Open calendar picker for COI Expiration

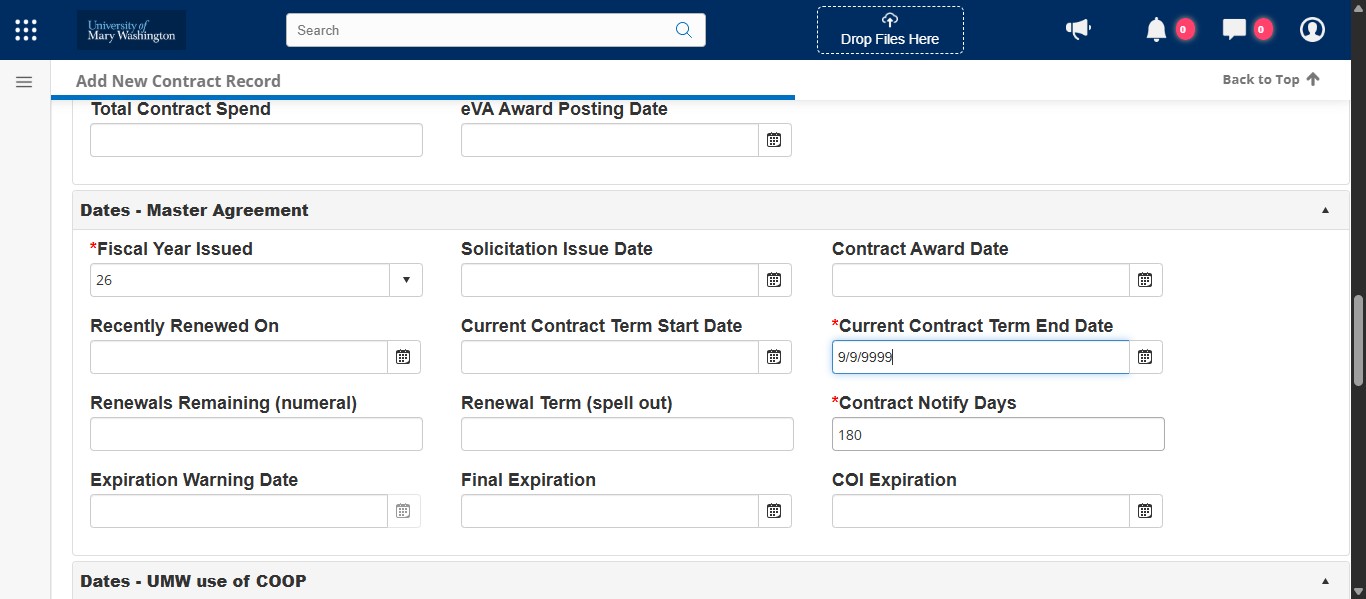click(x=1145, y=511)
